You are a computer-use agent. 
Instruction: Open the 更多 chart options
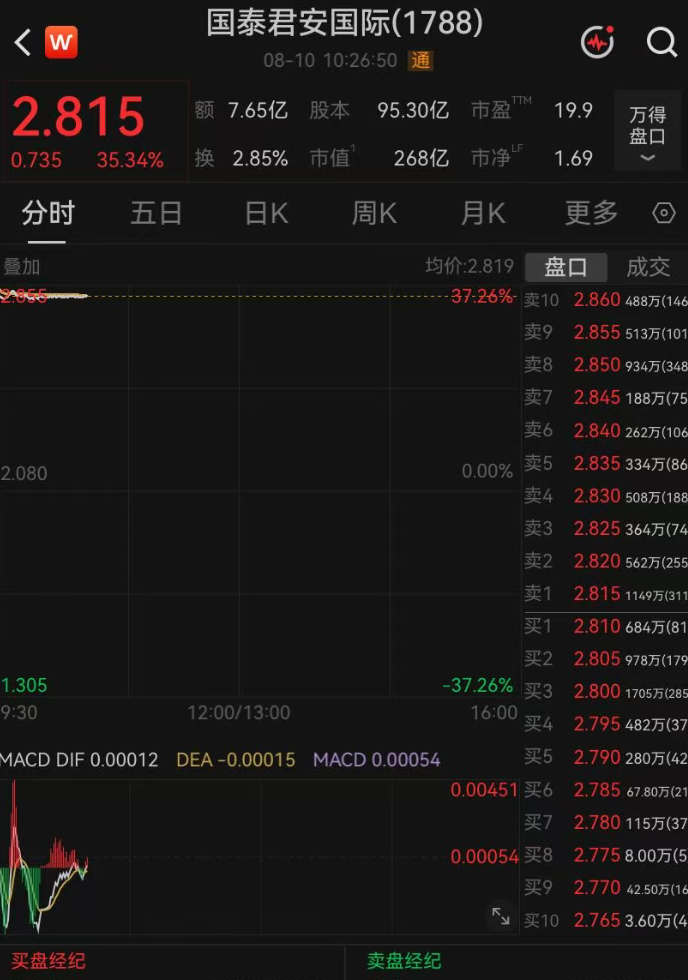[591, 213]
